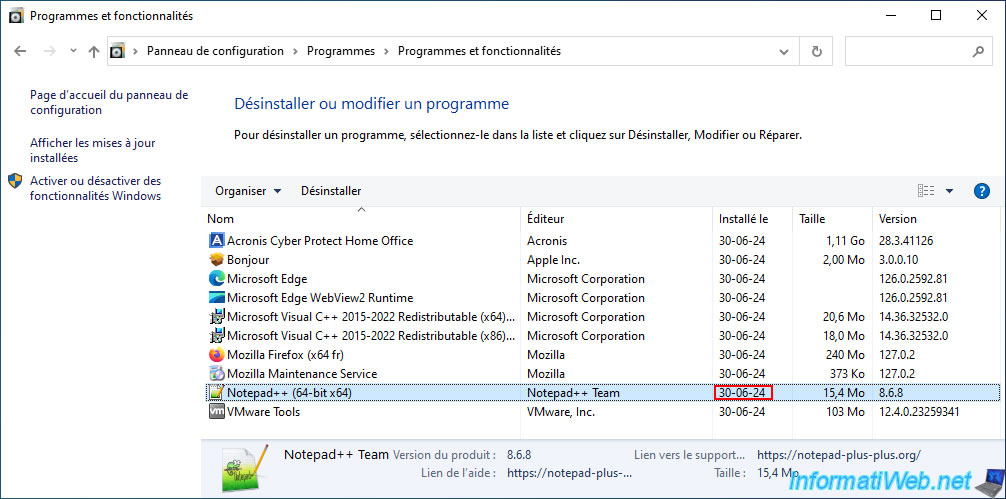Click the Mozilla Maintenance Service icon
Viewport: 1006px width, 499px height.
[x=217, y=373]
